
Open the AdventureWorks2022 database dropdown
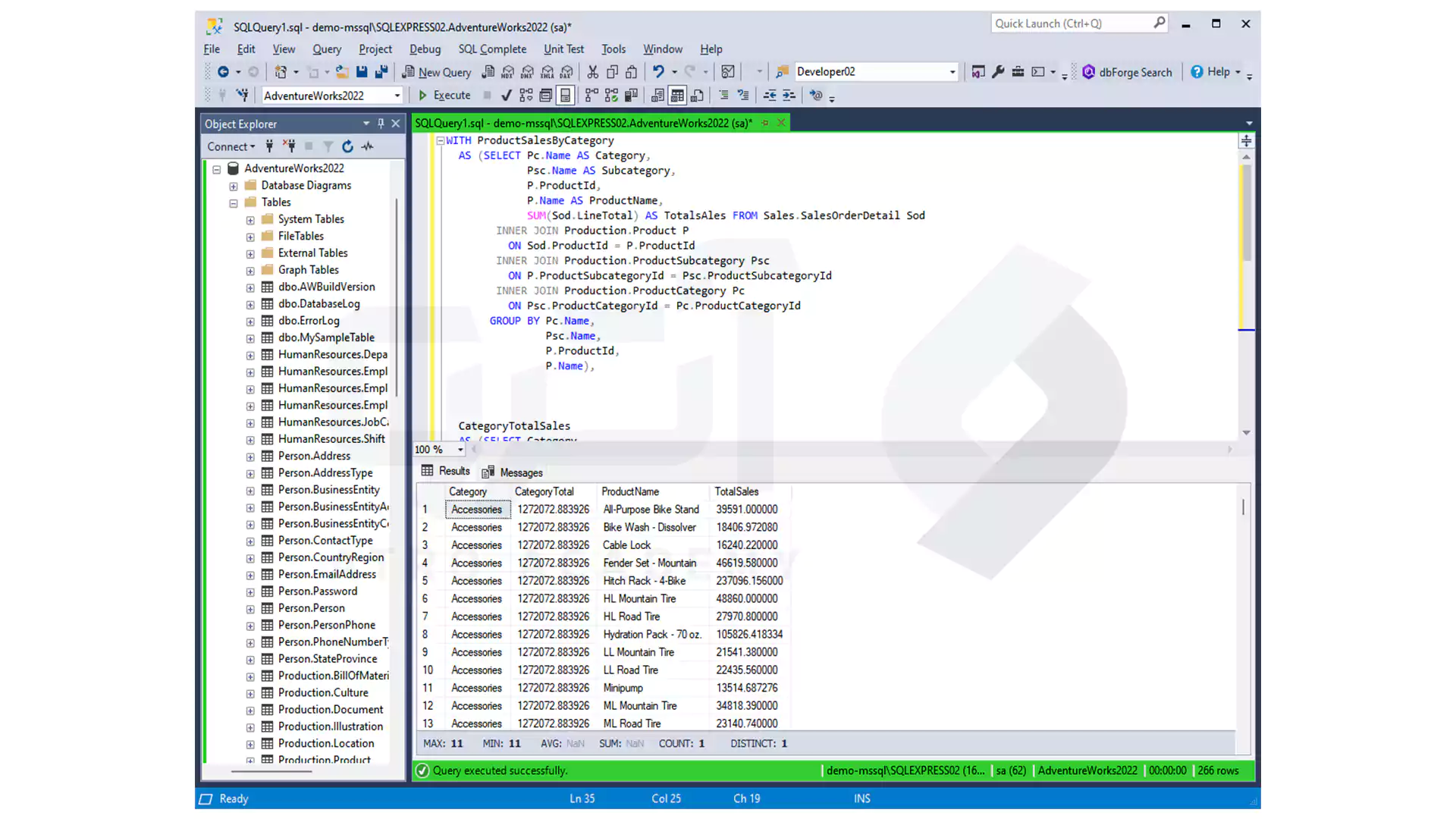[397, 96]
